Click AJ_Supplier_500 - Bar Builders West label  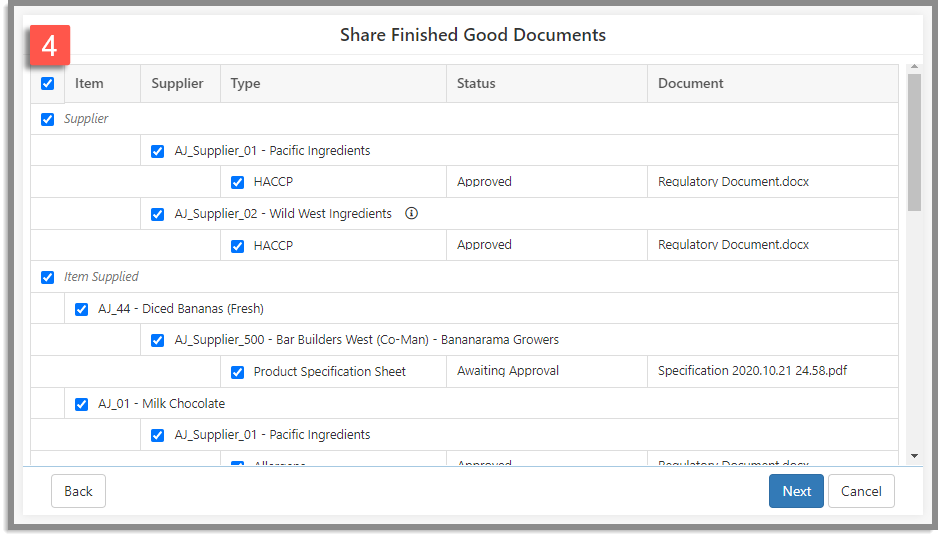(367, 339)
